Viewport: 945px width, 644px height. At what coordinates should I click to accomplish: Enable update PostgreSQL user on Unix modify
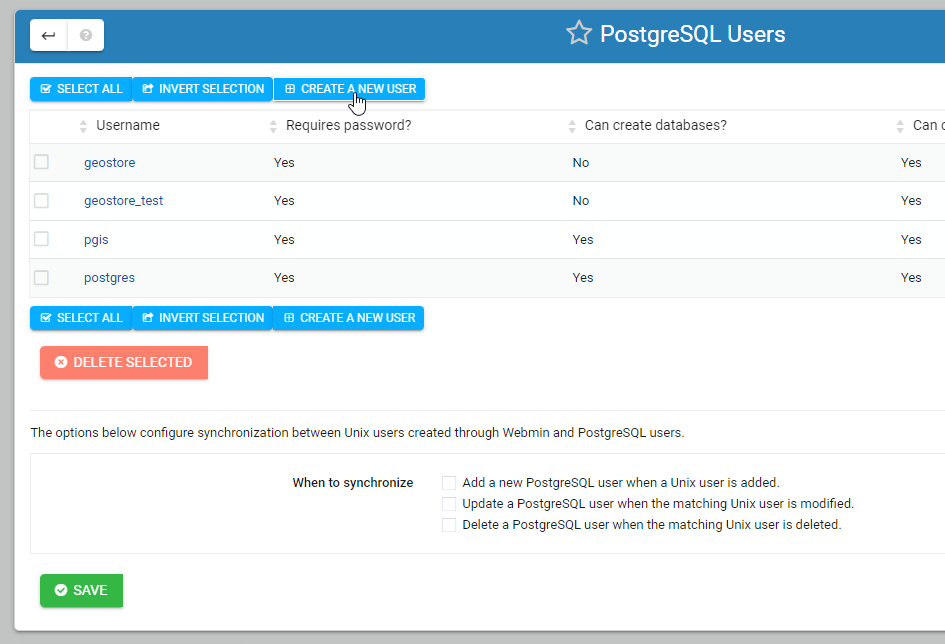click(449, 504)
